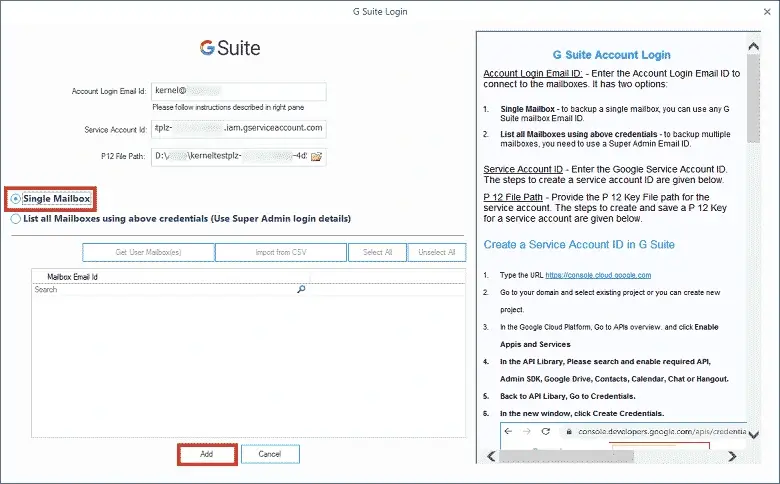Click the underlined Account Login Email ID text
The height and width of the screenshot is (484, 780).
(532, 73)
